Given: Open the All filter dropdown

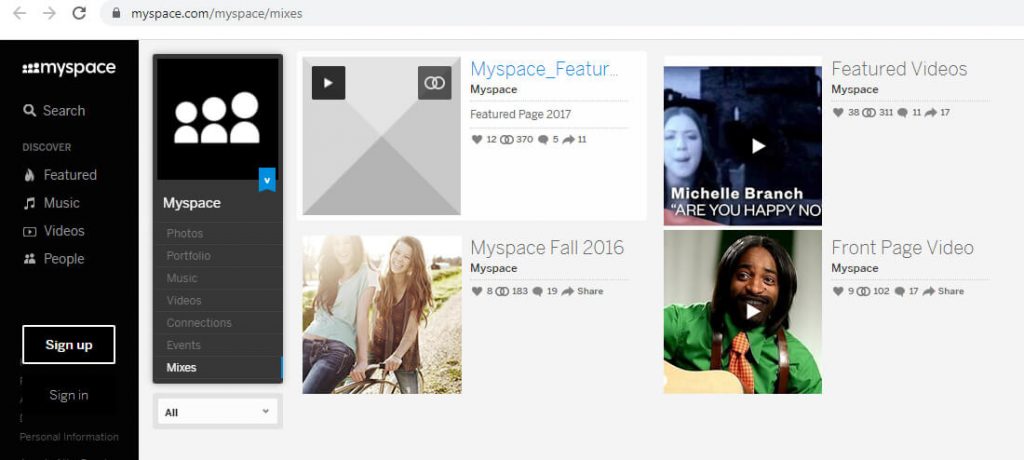Looking at the screenshot, I should tap(217, 412).
